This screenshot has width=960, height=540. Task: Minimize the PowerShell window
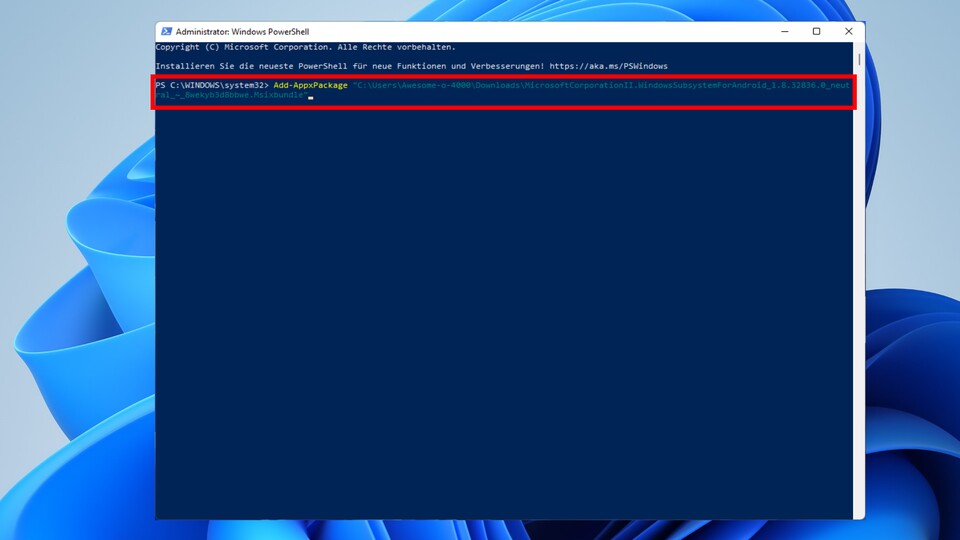click(x=785, y=31)
